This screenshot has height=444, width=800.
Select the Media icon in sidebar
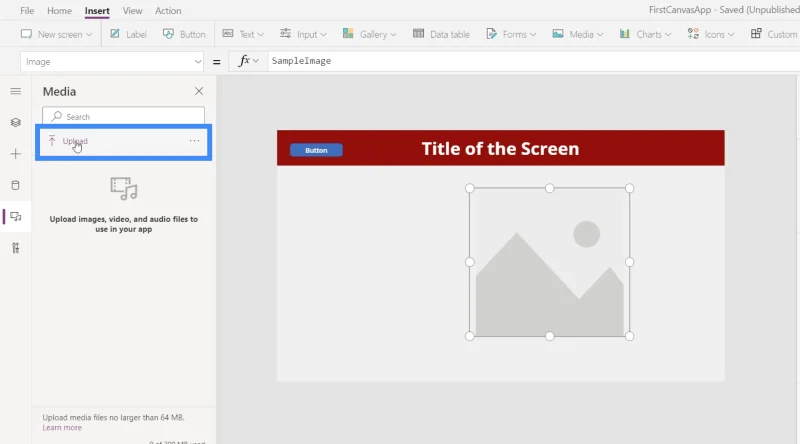(x=16, y=217)
